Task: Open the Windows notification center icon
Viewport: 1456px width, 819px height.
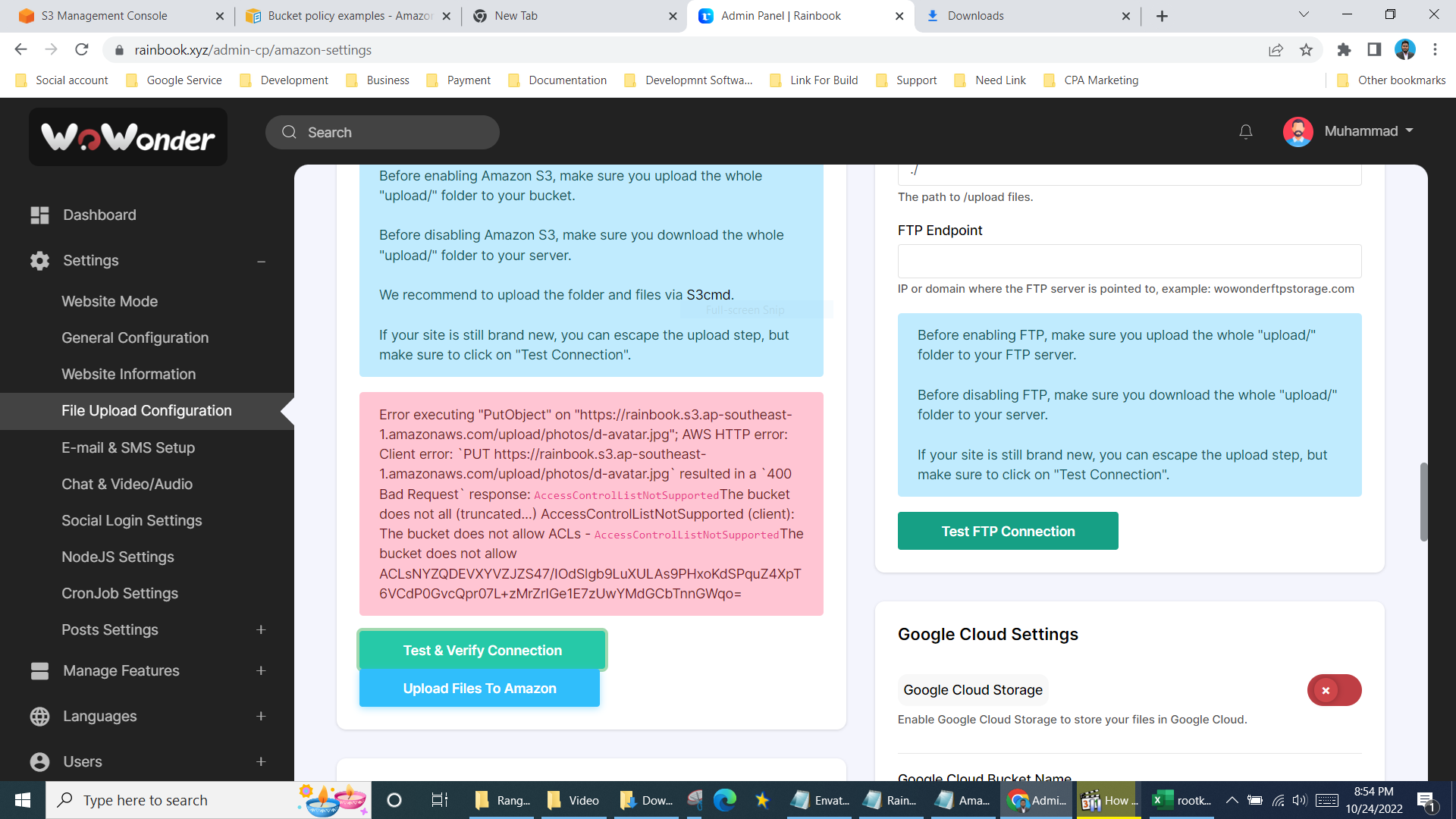Action: click(x=1426, y=801)
